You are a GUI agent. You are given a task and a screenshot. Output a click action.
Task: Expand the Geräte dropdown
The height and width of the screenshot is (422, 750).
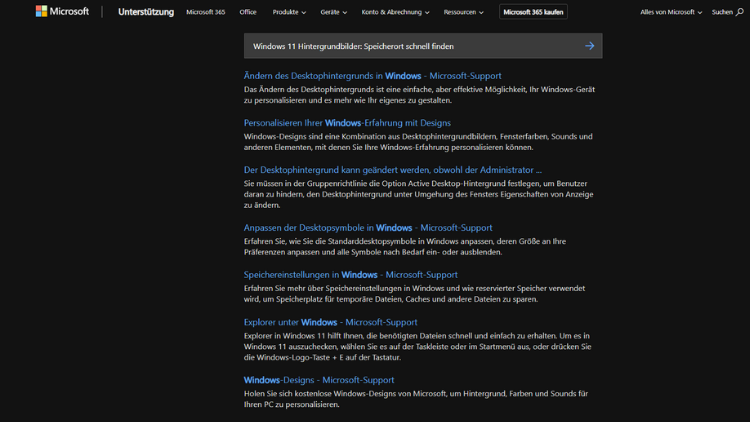point(333,12)
